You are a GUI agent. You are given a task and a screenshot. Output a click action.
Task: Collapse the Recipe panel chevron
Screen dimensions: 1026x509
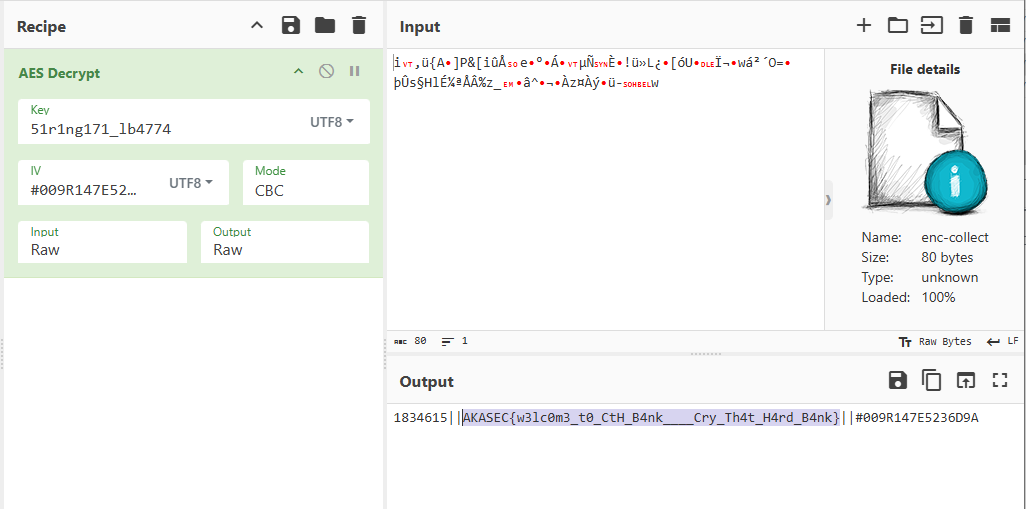257,26
